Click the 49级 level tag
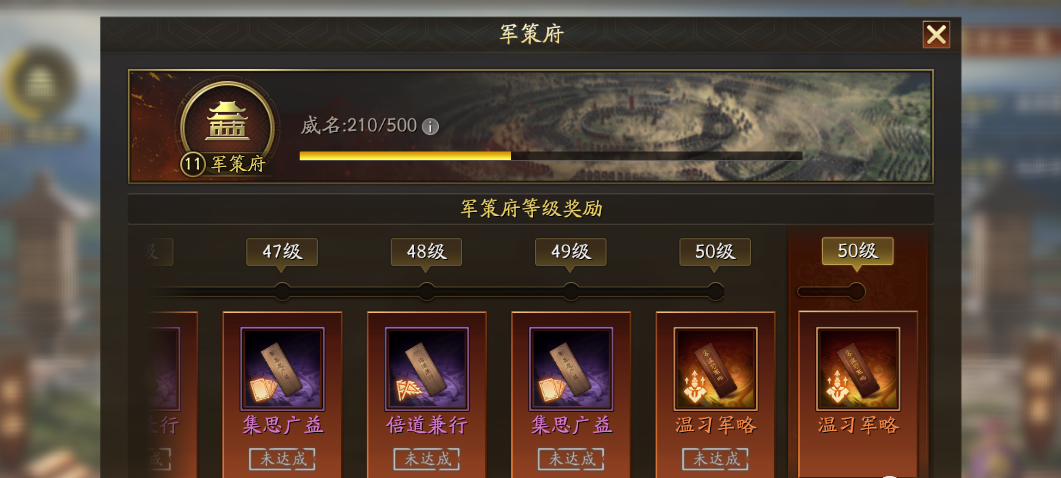Image resolution: width=1061 pixels, height=478 pixels. coord(570,252)
